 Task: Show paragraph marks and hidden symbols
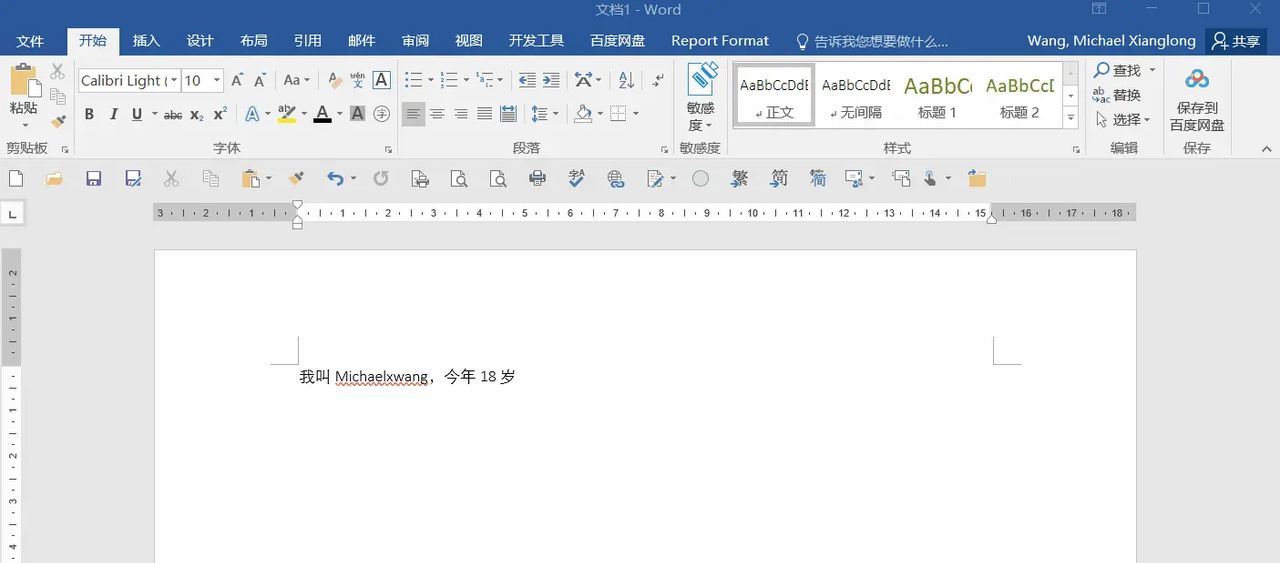pyautogui.click(x=658, y=80)
